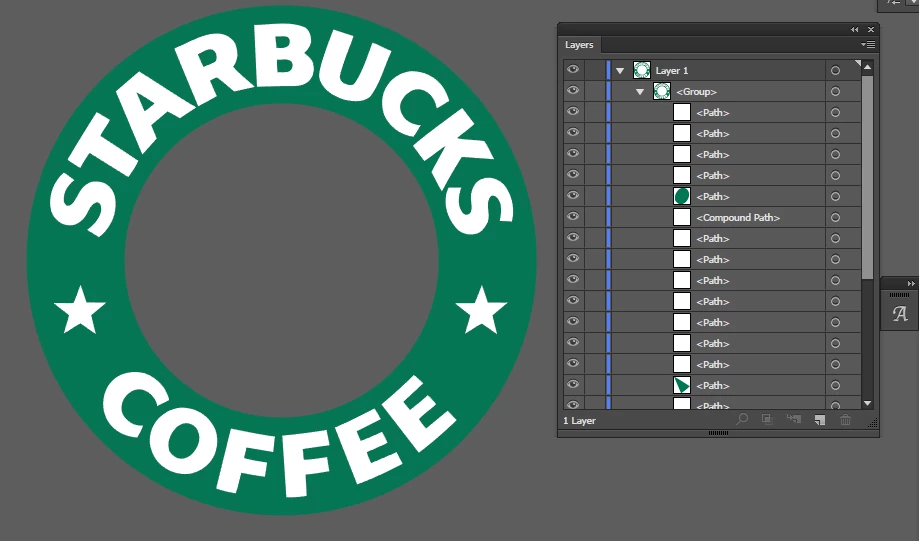Click the Layer 1 logo thumbnail

pyautogui.click(x=642, y=70)
